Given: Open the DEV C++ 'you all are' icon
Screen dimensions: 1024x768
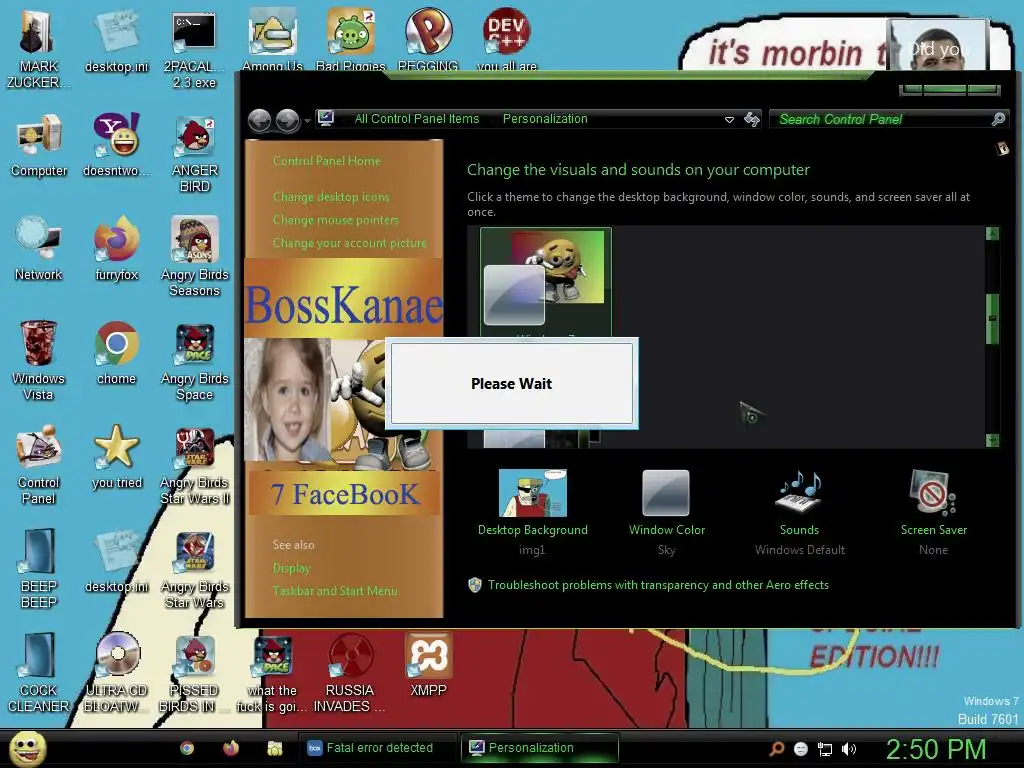Looking at the screenshot, I should tap(507, 39).
